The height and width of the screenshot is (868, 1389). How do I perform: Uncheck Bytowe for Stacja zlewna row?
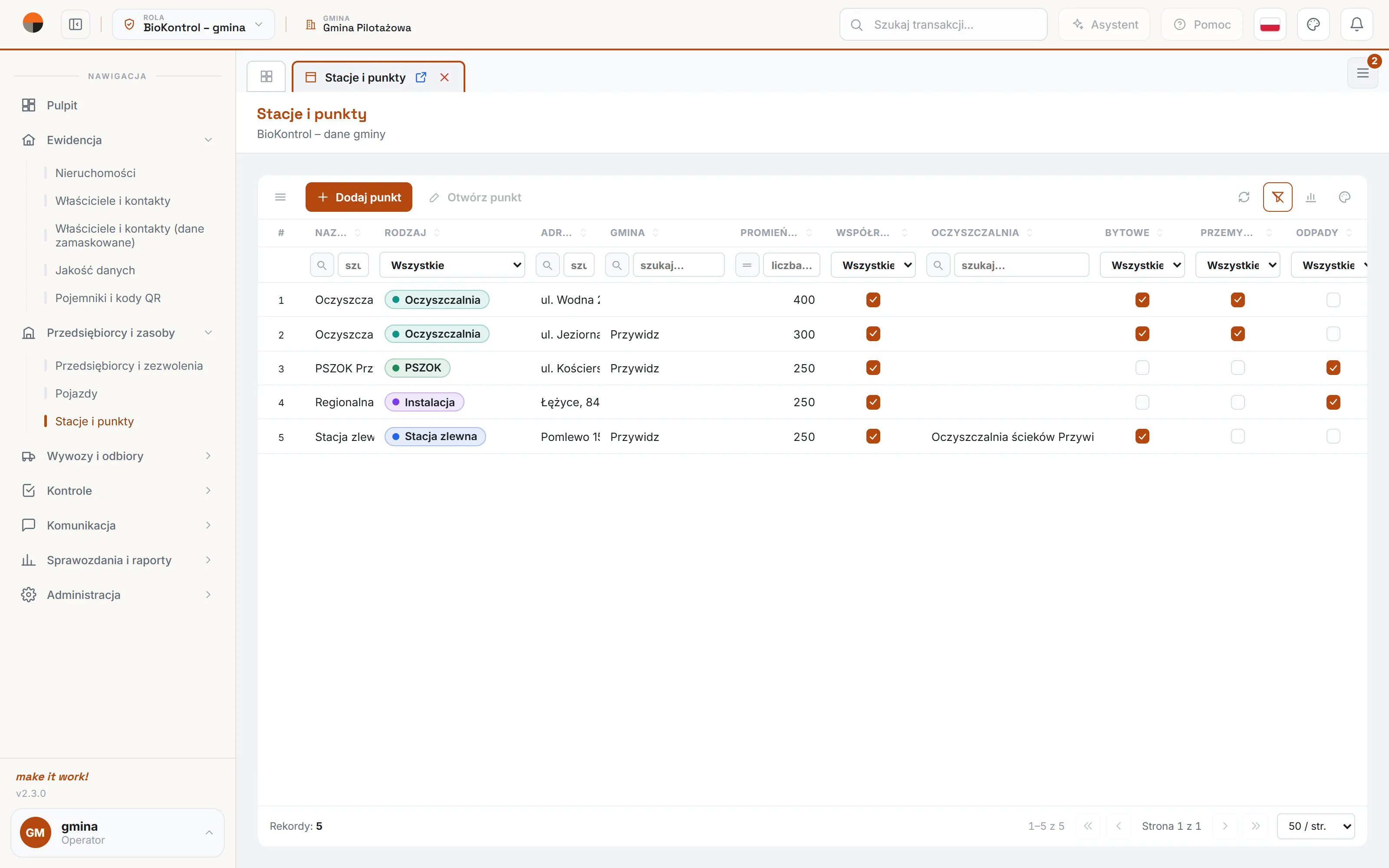pos(1142,436)
